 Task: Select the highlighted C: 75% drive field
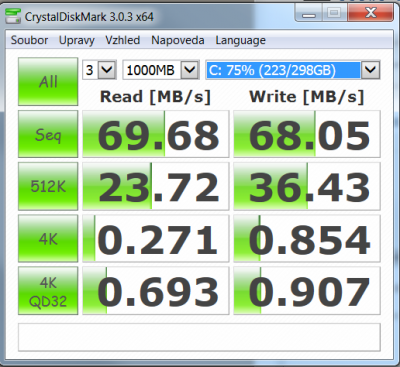pyautogui.click(x=283, y=70)
